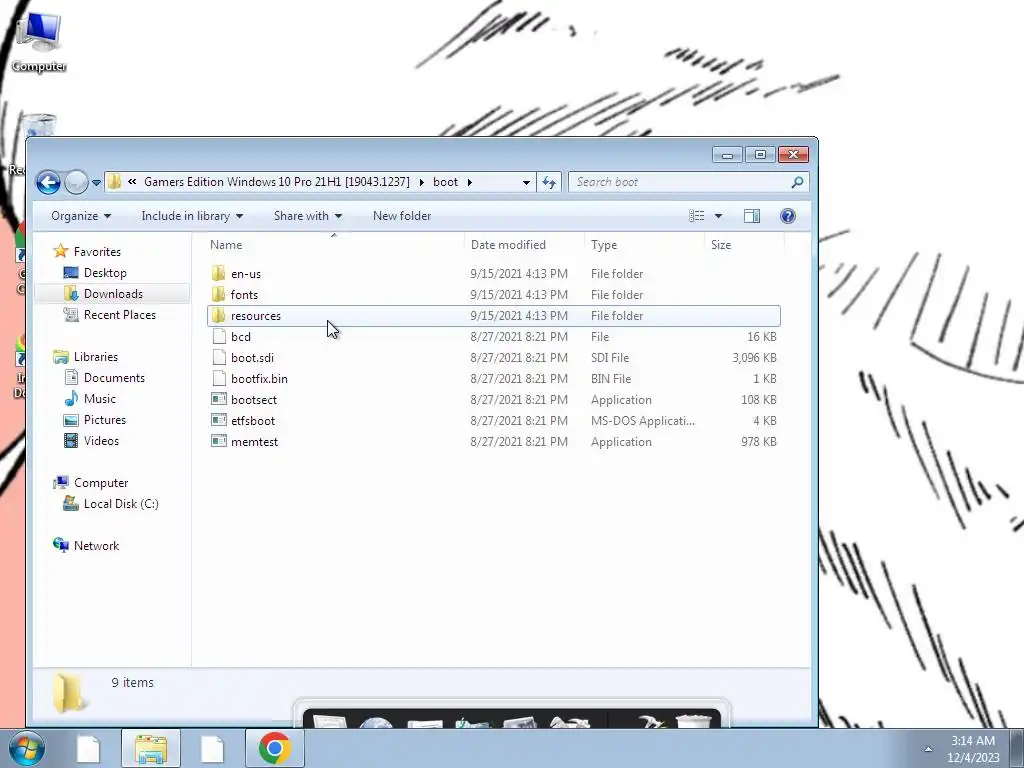Select the resources folder icon
The image size is (1024, 768).
point(219,315)
